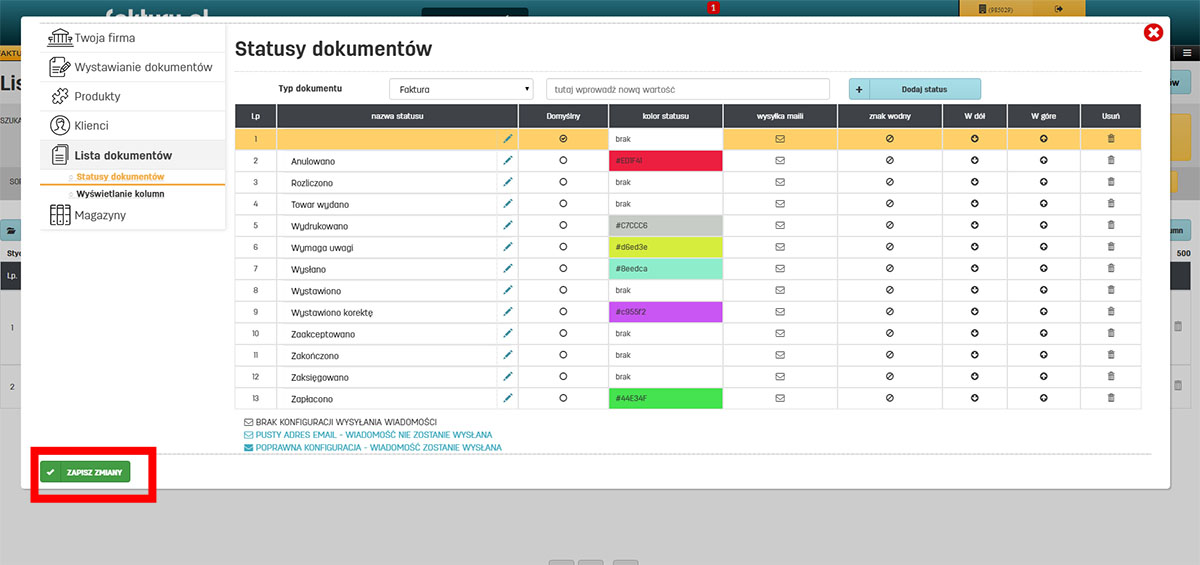This screenshot has width=1200, height=565.
Task: Open the Wyświetlanie kolumn submenu item
Action: 120,194
